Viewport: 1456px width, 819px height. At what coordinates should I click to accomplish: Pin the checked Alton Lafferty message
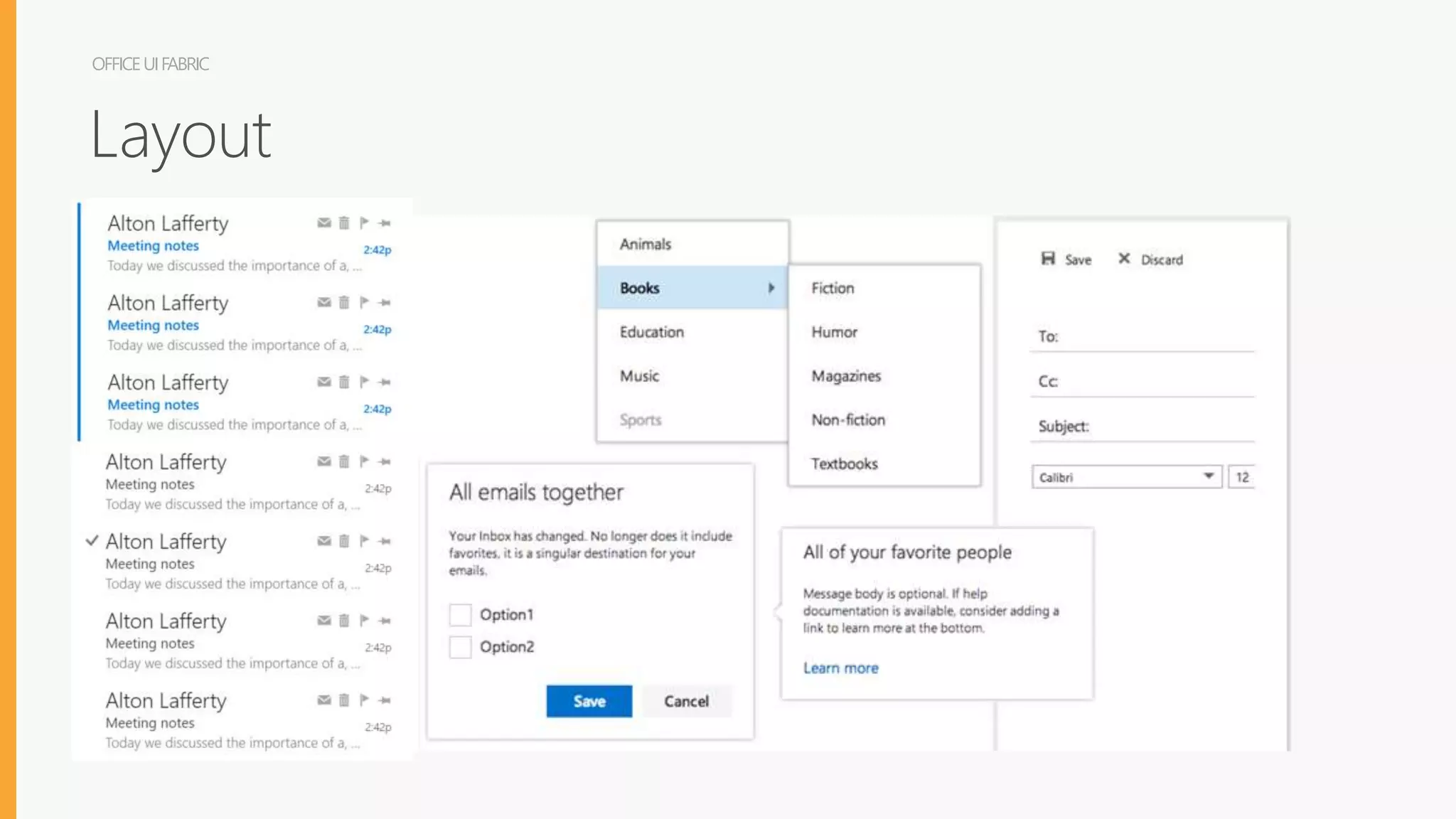[x=385, y=541]
